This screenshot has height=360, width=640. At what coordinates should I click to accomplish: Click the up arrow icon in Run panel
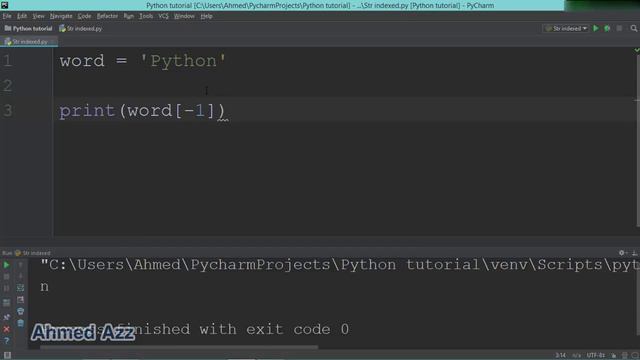click(x=20, y=265)
